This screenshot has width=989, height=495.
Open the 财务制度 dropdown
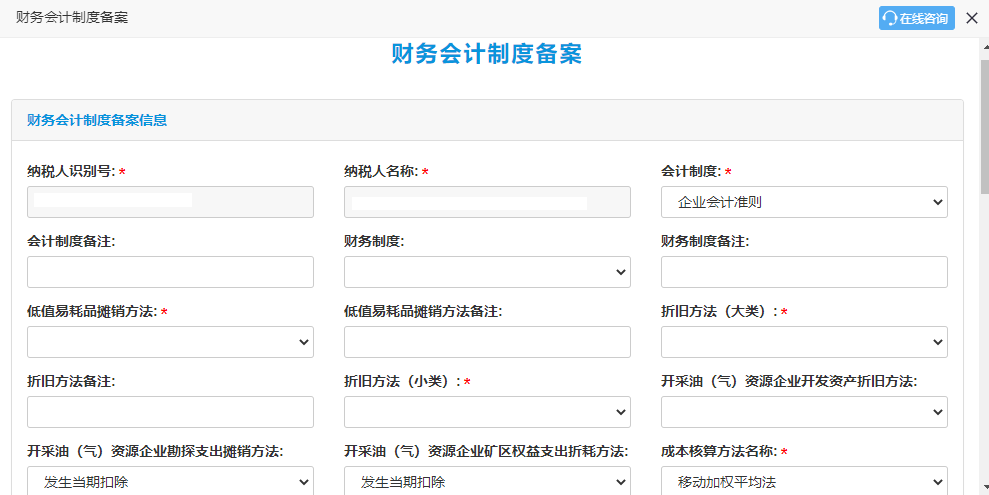487,272
